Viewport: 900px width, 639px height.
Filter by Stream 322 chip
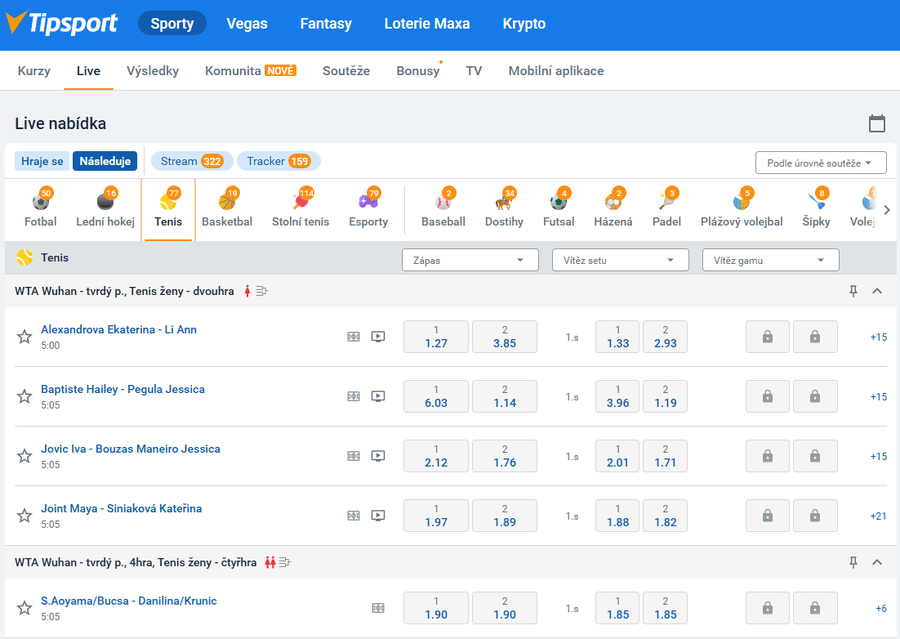coord(191,161)
